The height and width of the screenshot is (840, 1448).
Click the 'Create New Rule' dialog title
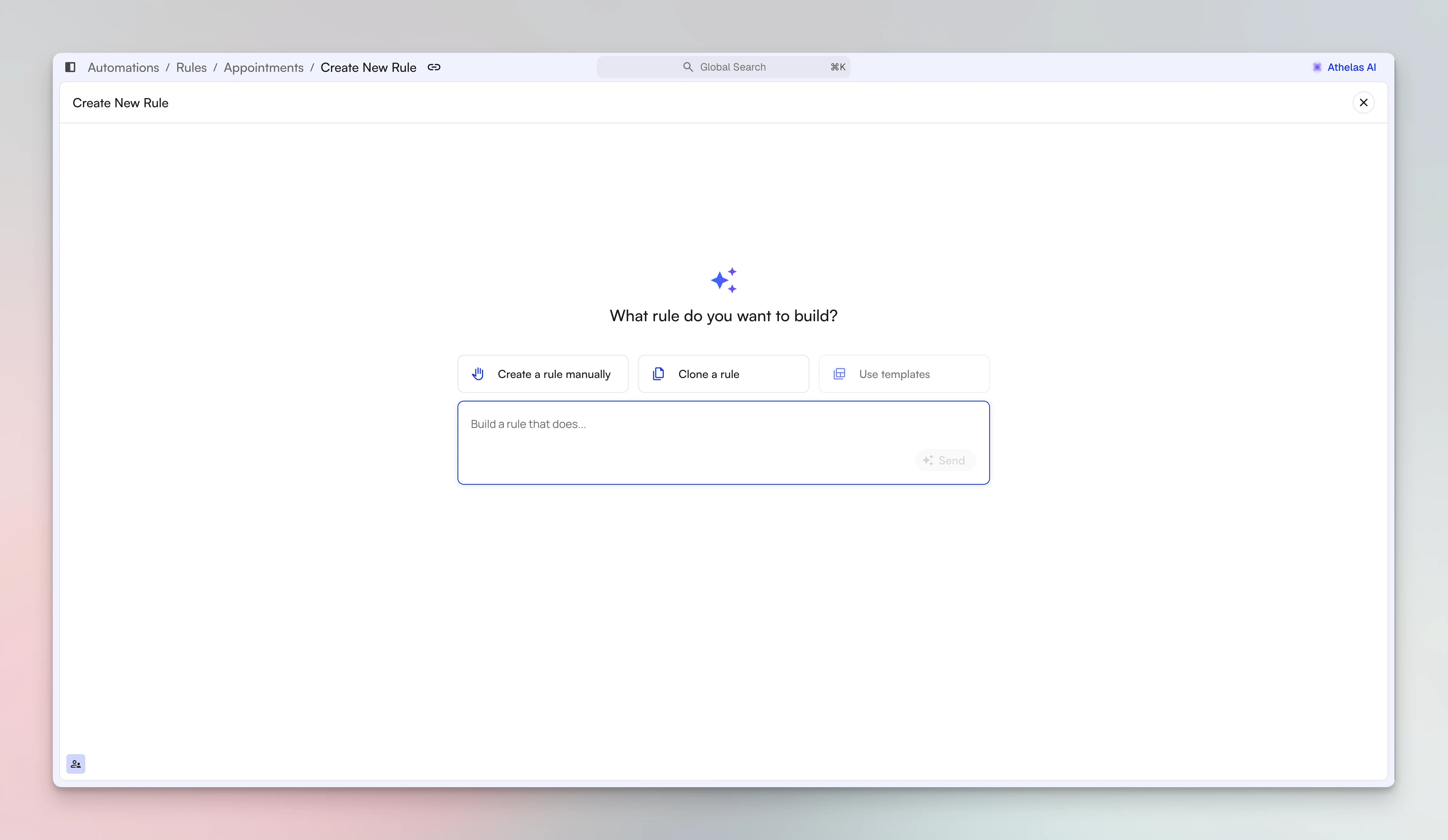(x=120, y=103)
